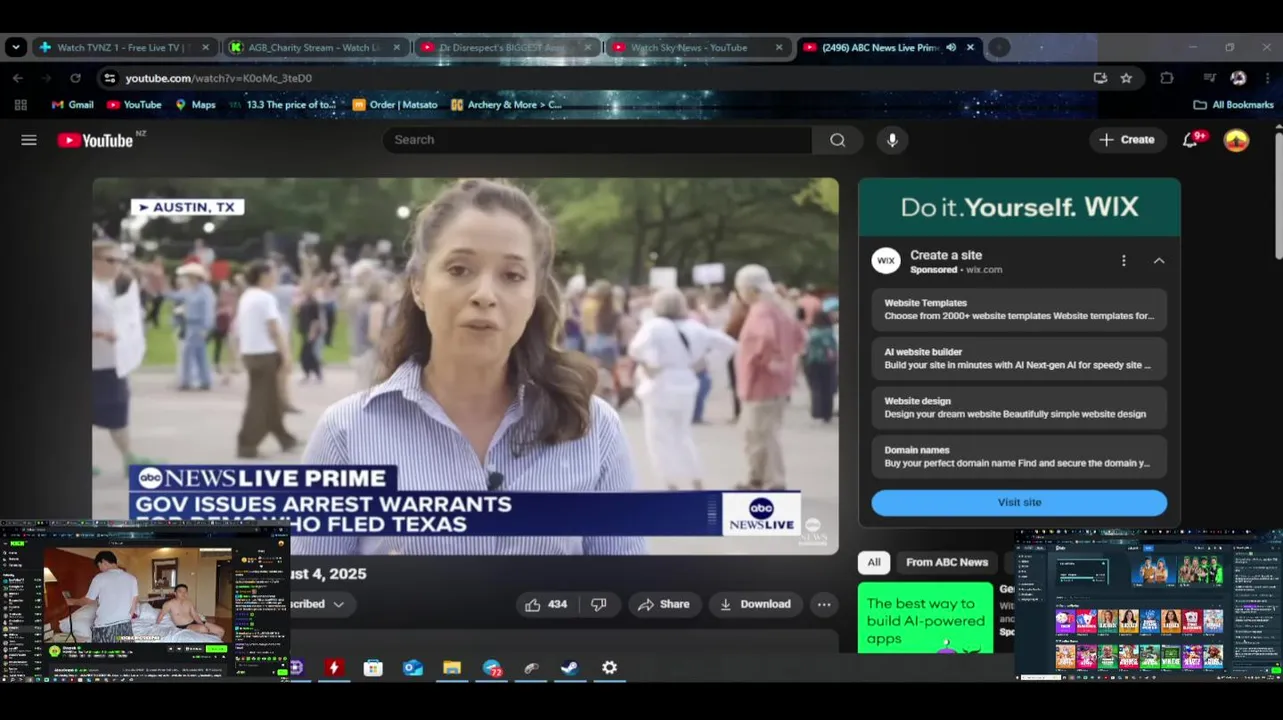Open media controls icon in Chrome toolbar

coord(1210,78)
